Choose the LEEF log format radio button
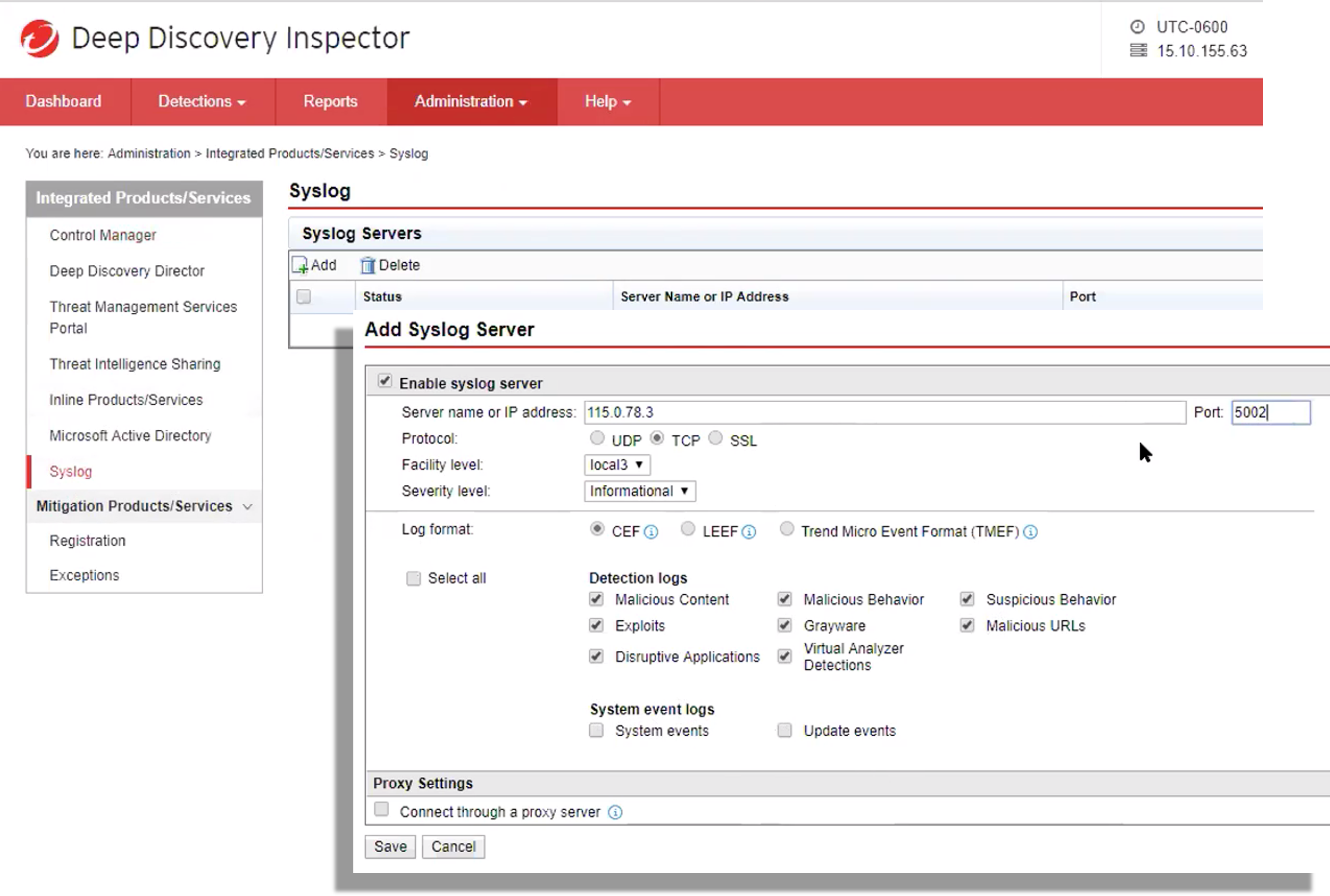Image resolution: width=1330 pixels, height=896 pixels. tap(688, 529)
